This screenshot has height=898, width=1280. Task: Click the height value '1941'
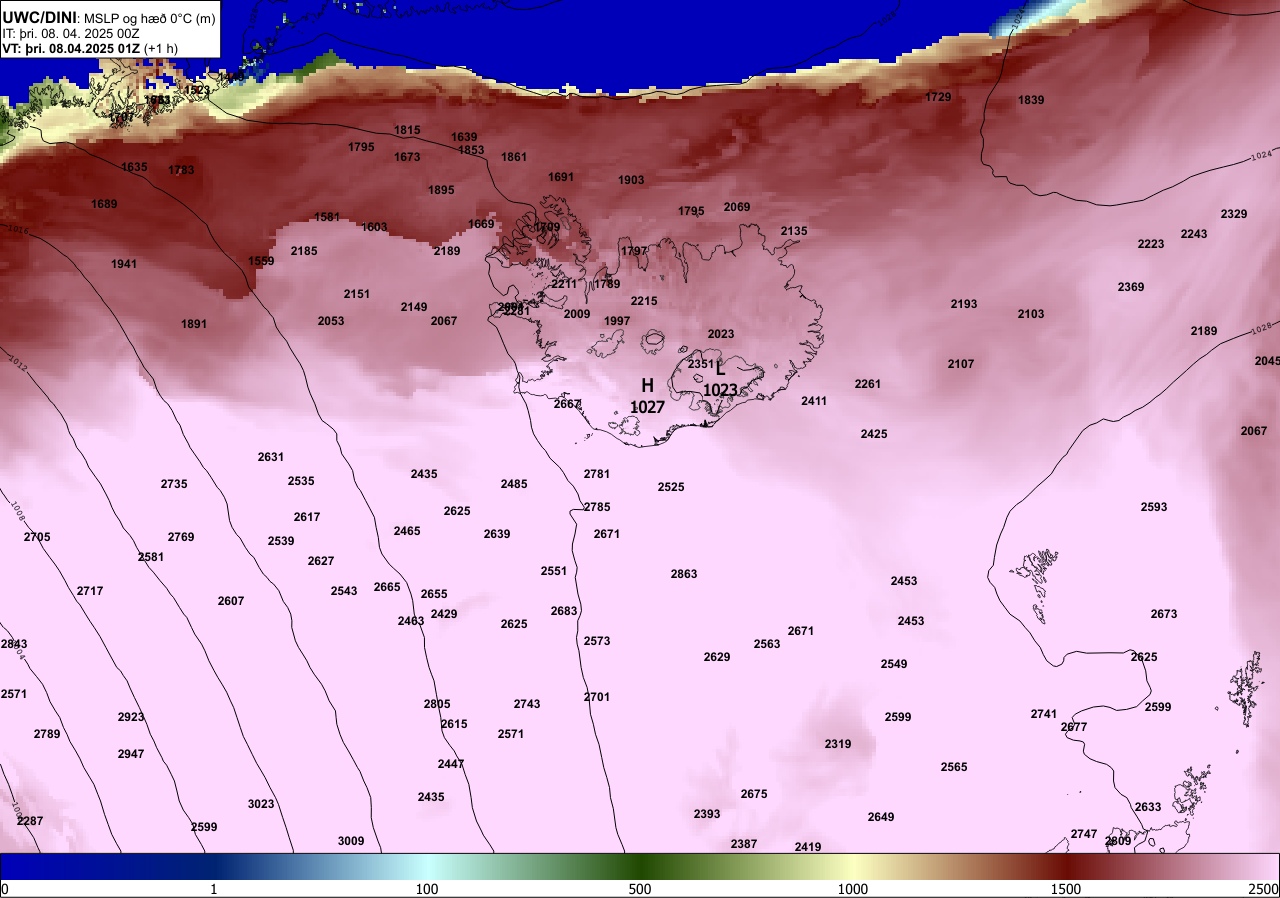coord(124,264)
